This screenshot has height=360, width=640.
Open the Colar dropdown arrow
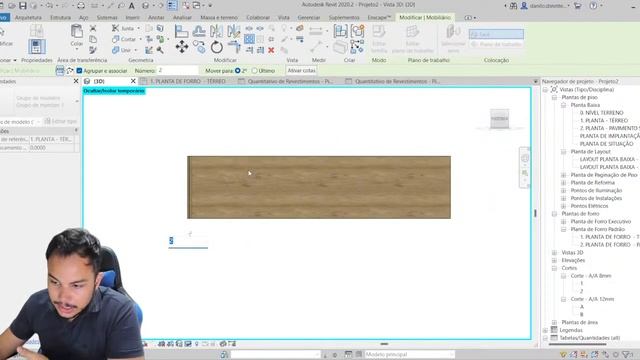(76, 49)
